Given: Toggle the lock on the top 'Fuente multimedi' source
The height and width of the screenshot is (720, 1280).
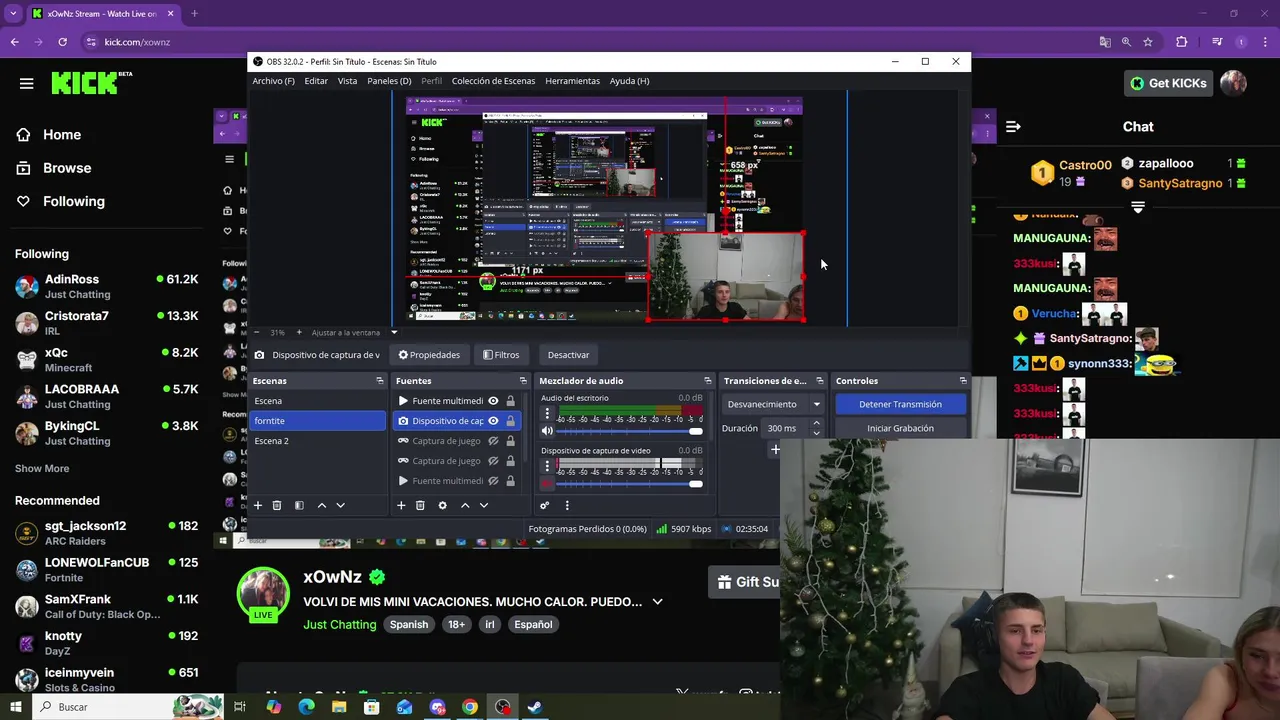Looking at the screenshot, I should 510,401.
